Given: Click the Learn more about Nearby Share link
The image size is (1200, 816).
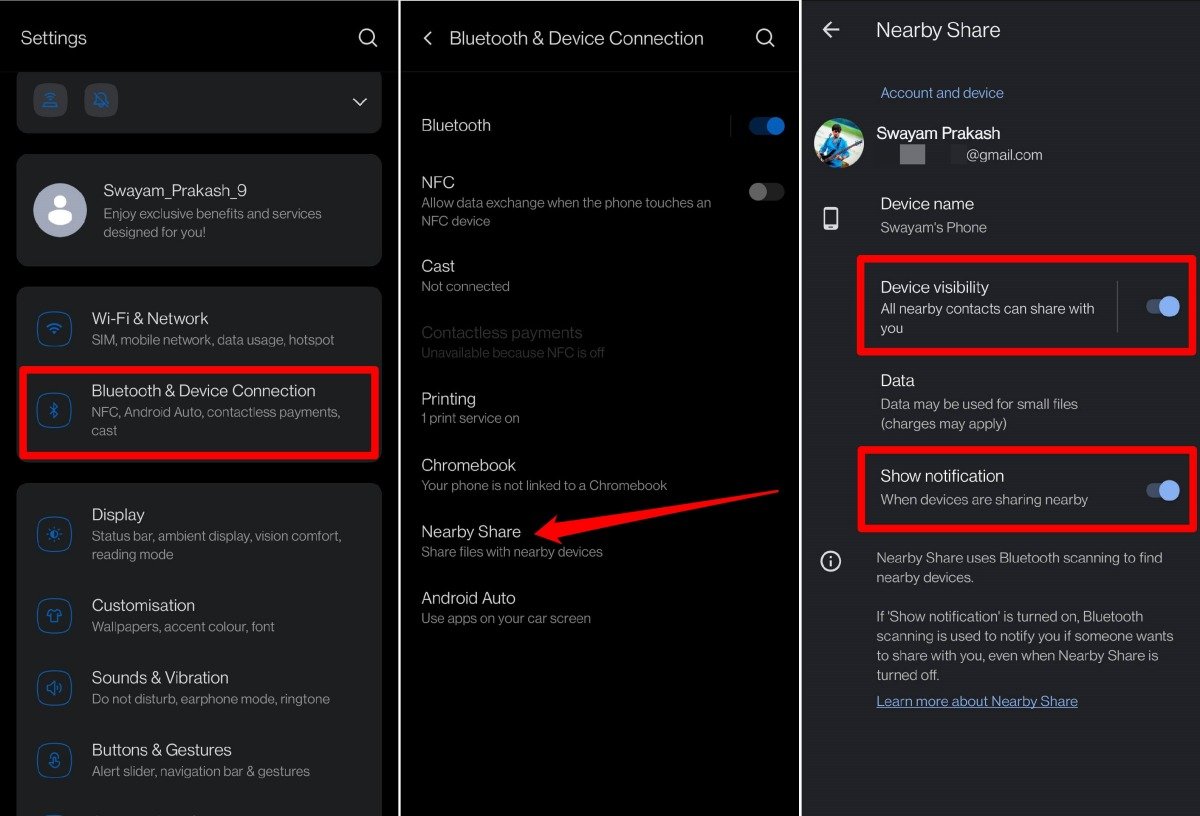Looking at the screenshot, I should point(977,701).
